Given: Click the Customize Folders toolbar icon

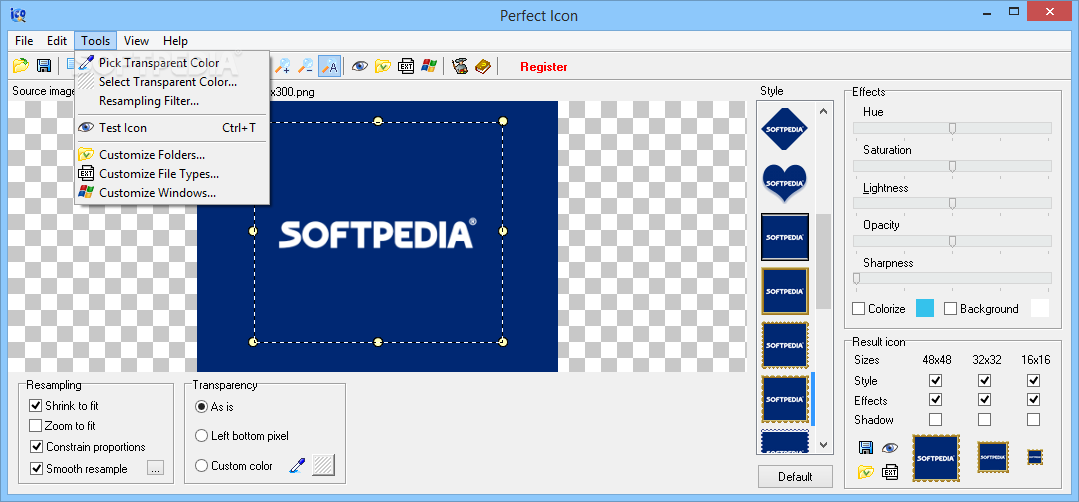Looking at the screenshot, I should 383,66.
